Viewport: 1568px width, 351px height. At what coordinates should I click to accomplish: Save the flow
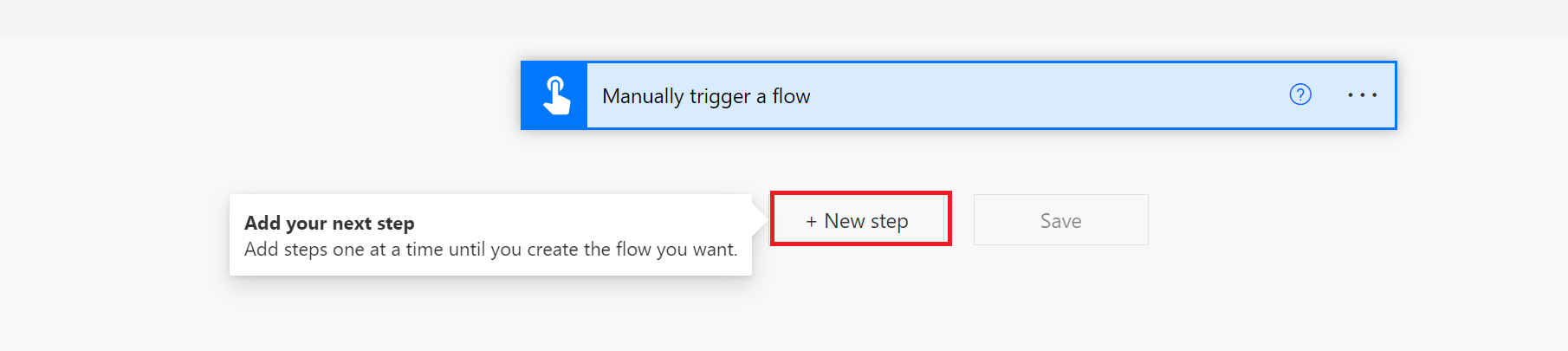point(1060,220)
